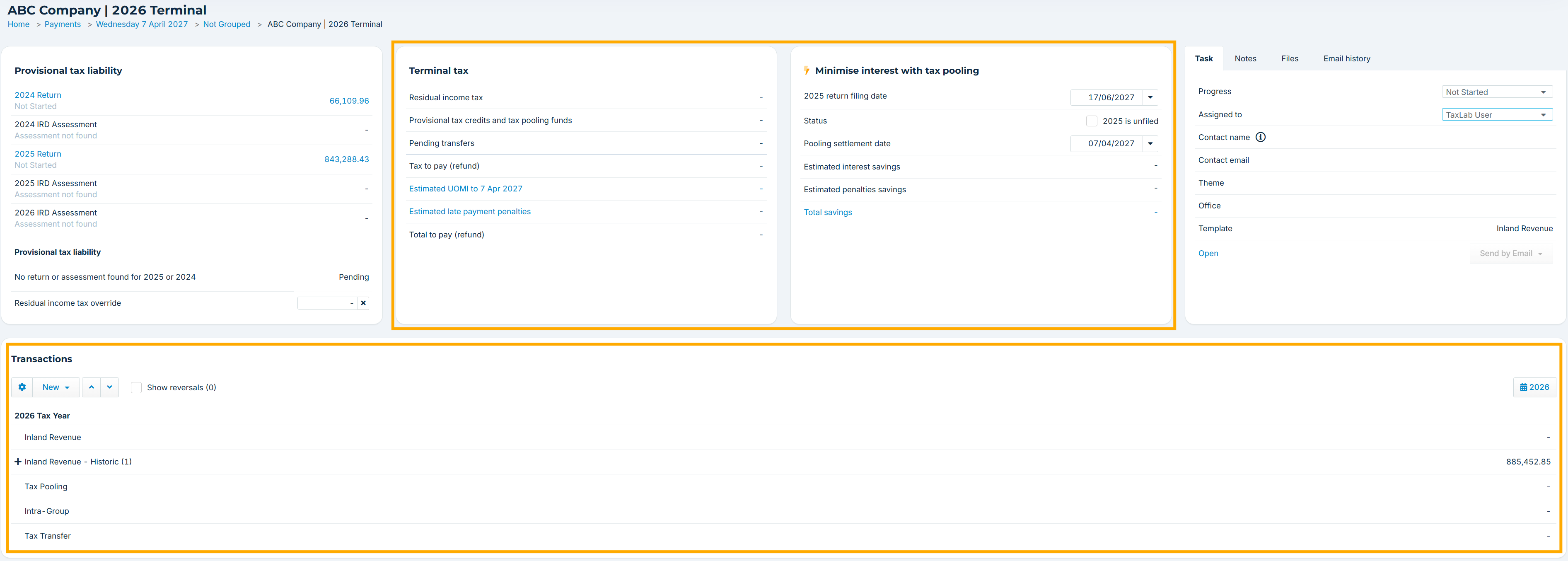Switch to the Email history tab

[x=1346, y=58]
